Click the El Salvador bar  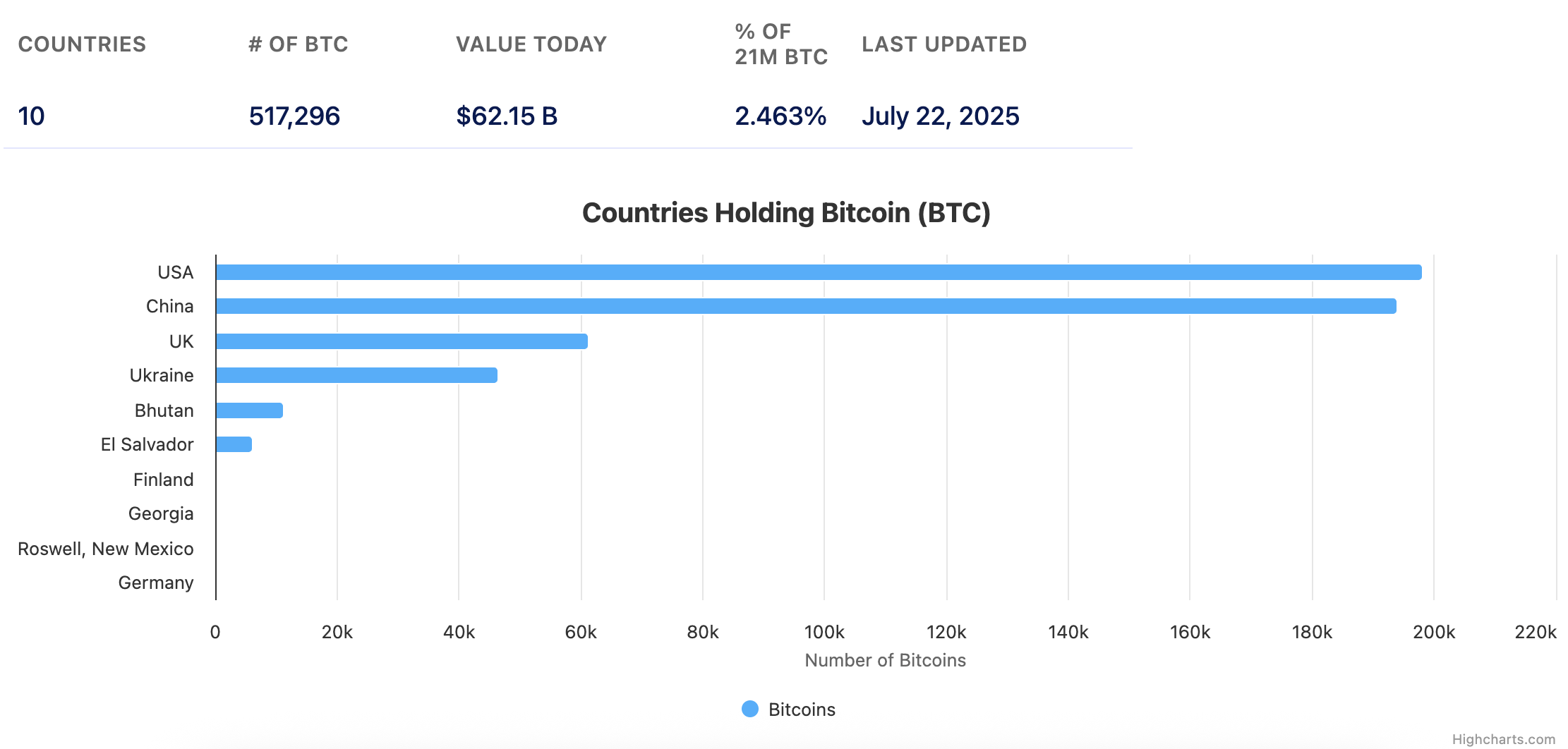click(234, 444)
